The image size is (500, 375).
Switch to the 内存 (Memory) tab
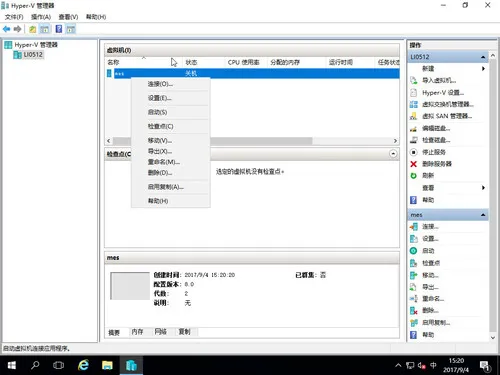[137, 332]
